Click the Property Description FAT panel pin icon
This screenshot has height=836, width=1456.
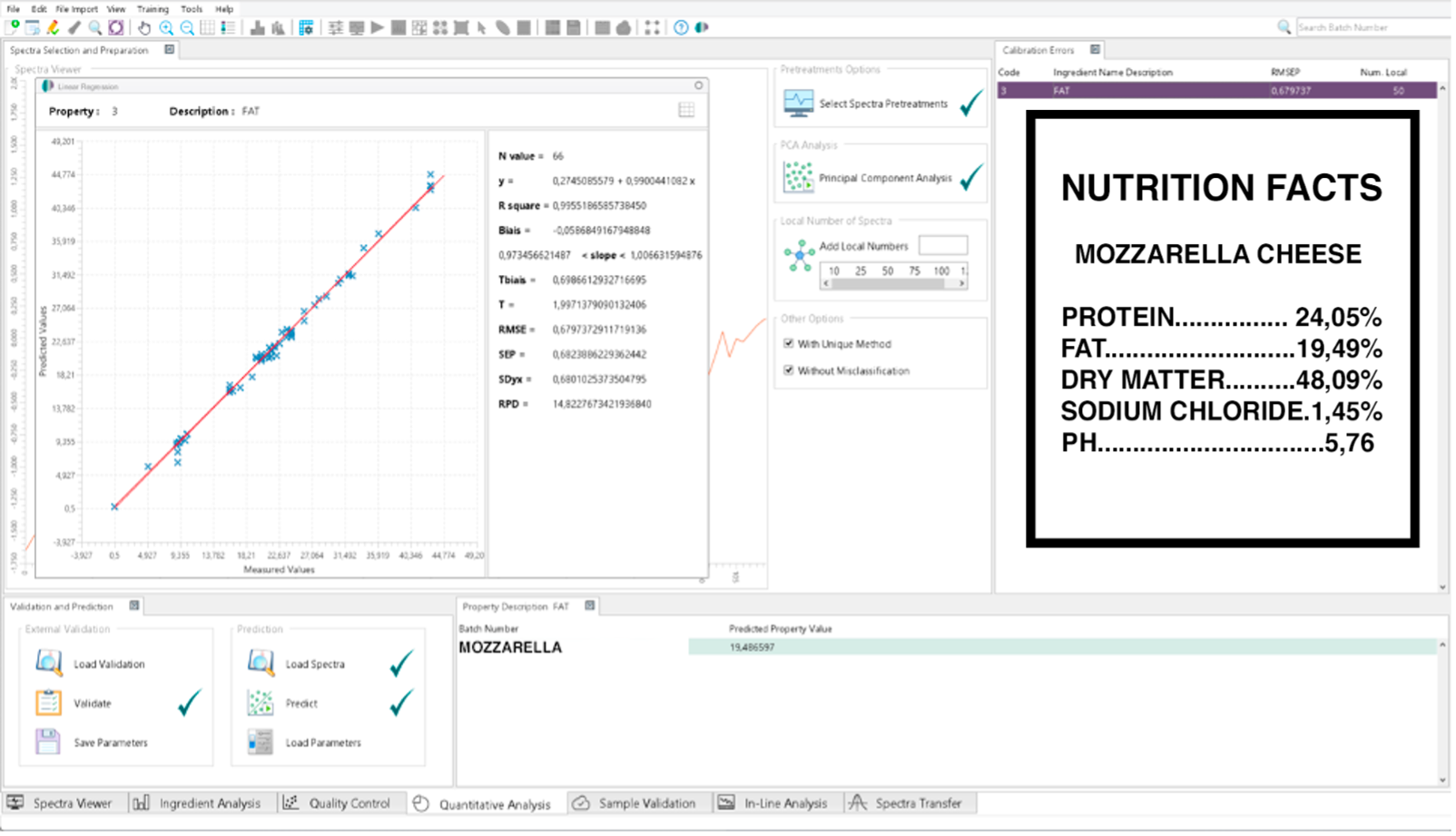590,605
